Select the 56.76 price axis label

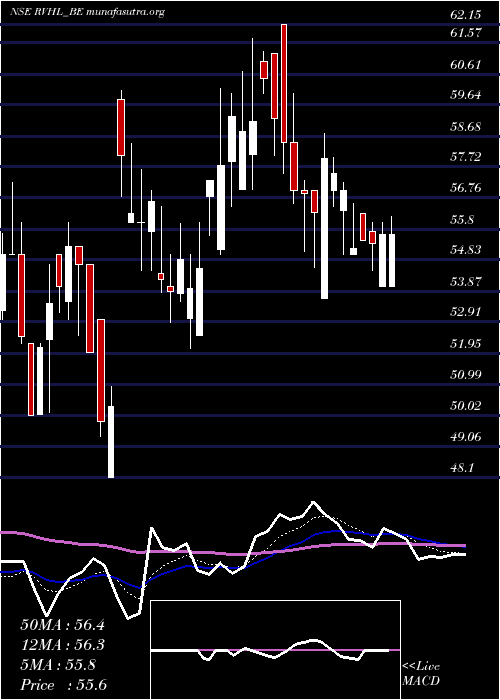pyautogui.click(x=466, y=188)
